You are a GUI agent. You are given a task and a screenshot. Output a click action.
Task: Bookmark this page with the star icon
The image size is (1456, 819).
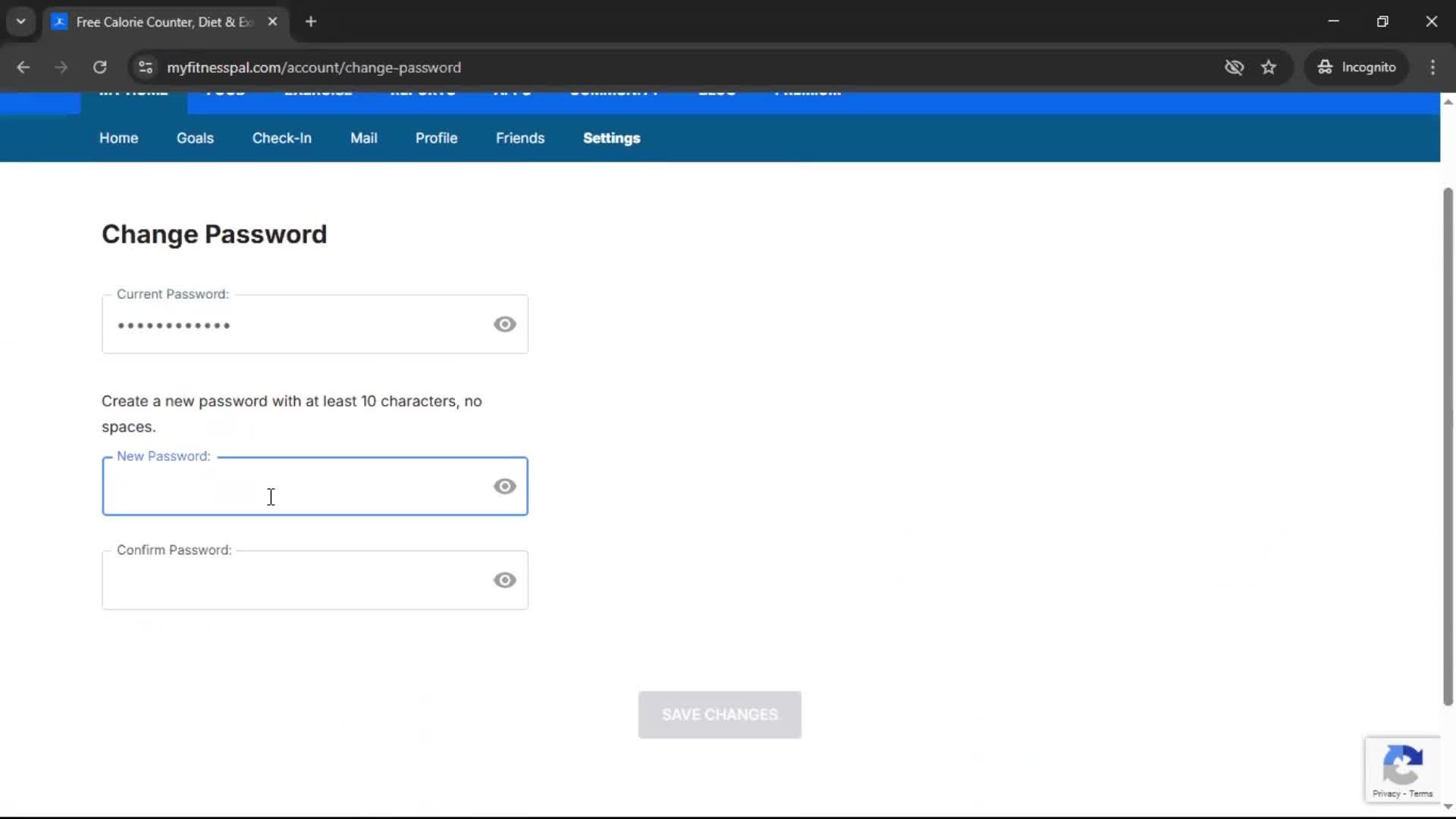coord(1269,67)
